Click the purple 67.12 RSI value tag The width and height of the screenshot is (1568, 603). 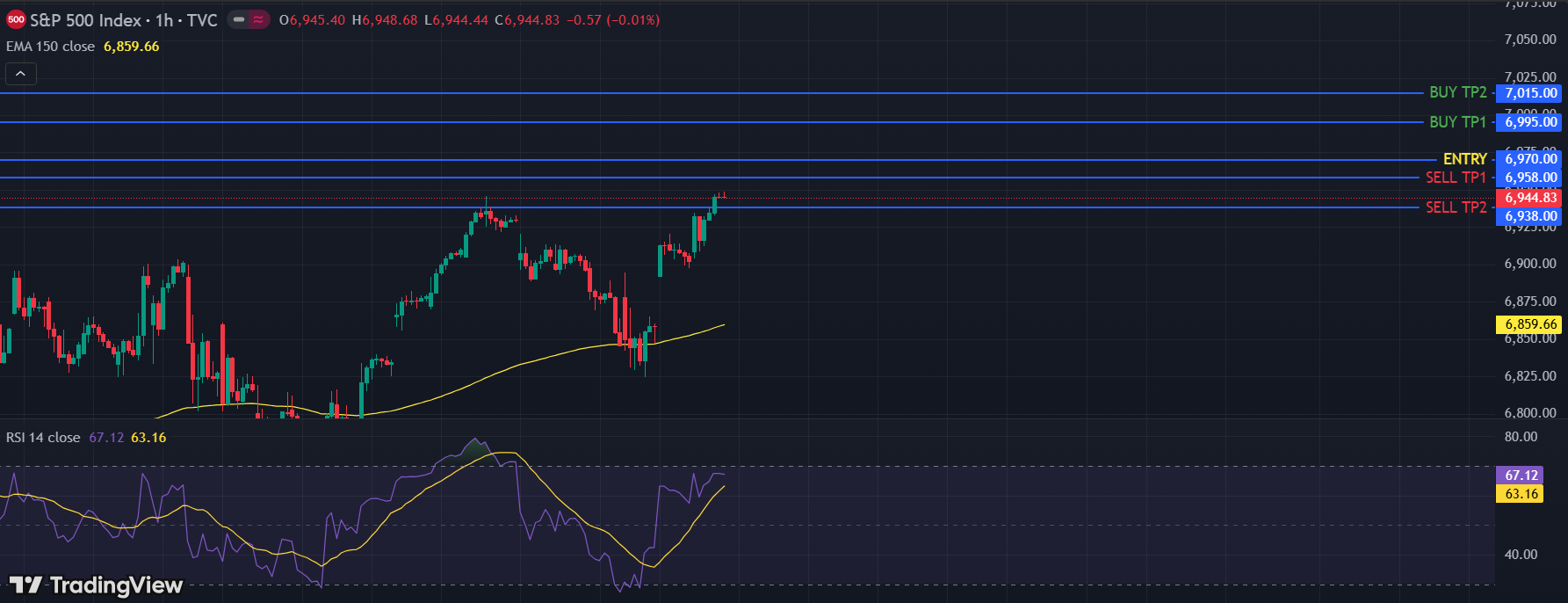[x=1521, y=476]
